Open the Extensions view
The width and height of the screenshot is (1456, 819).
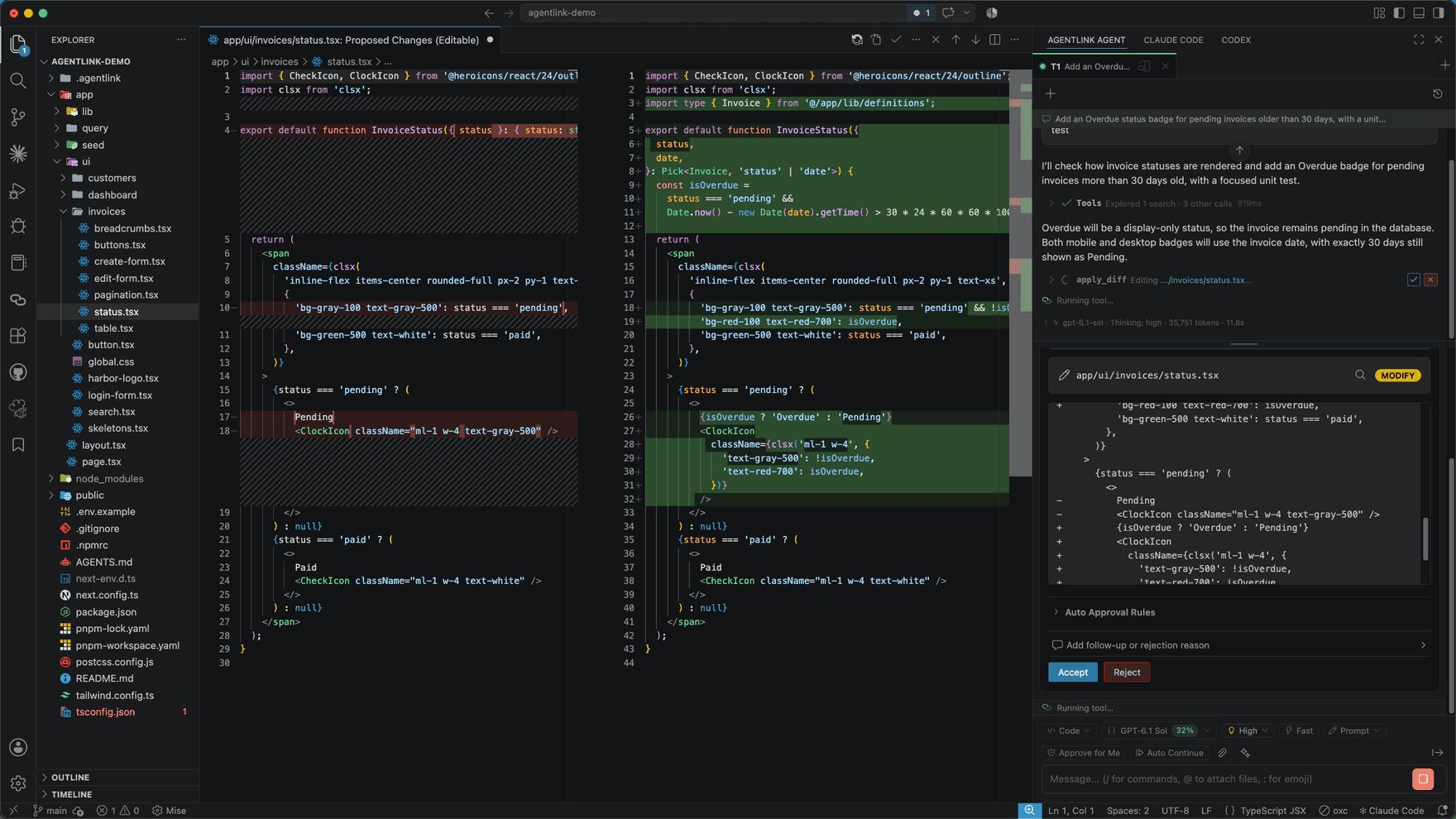18,336
